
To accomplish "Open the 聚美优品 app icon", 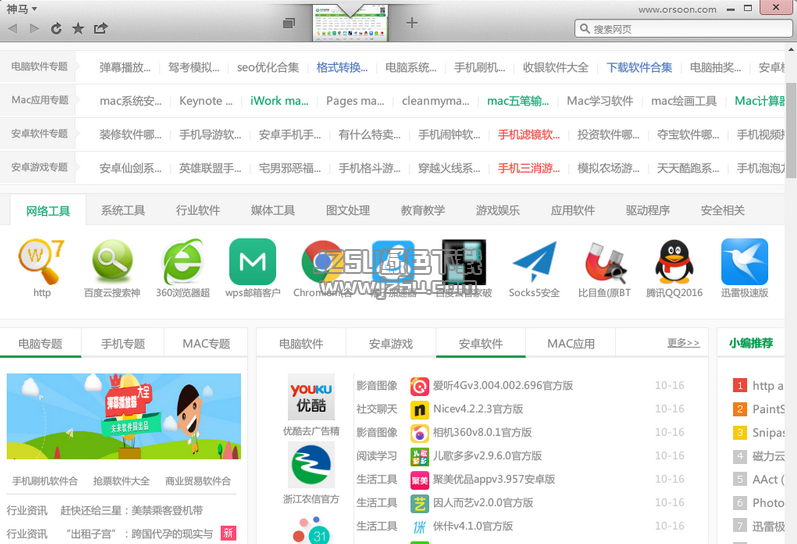I will click(x=420, y=480).
